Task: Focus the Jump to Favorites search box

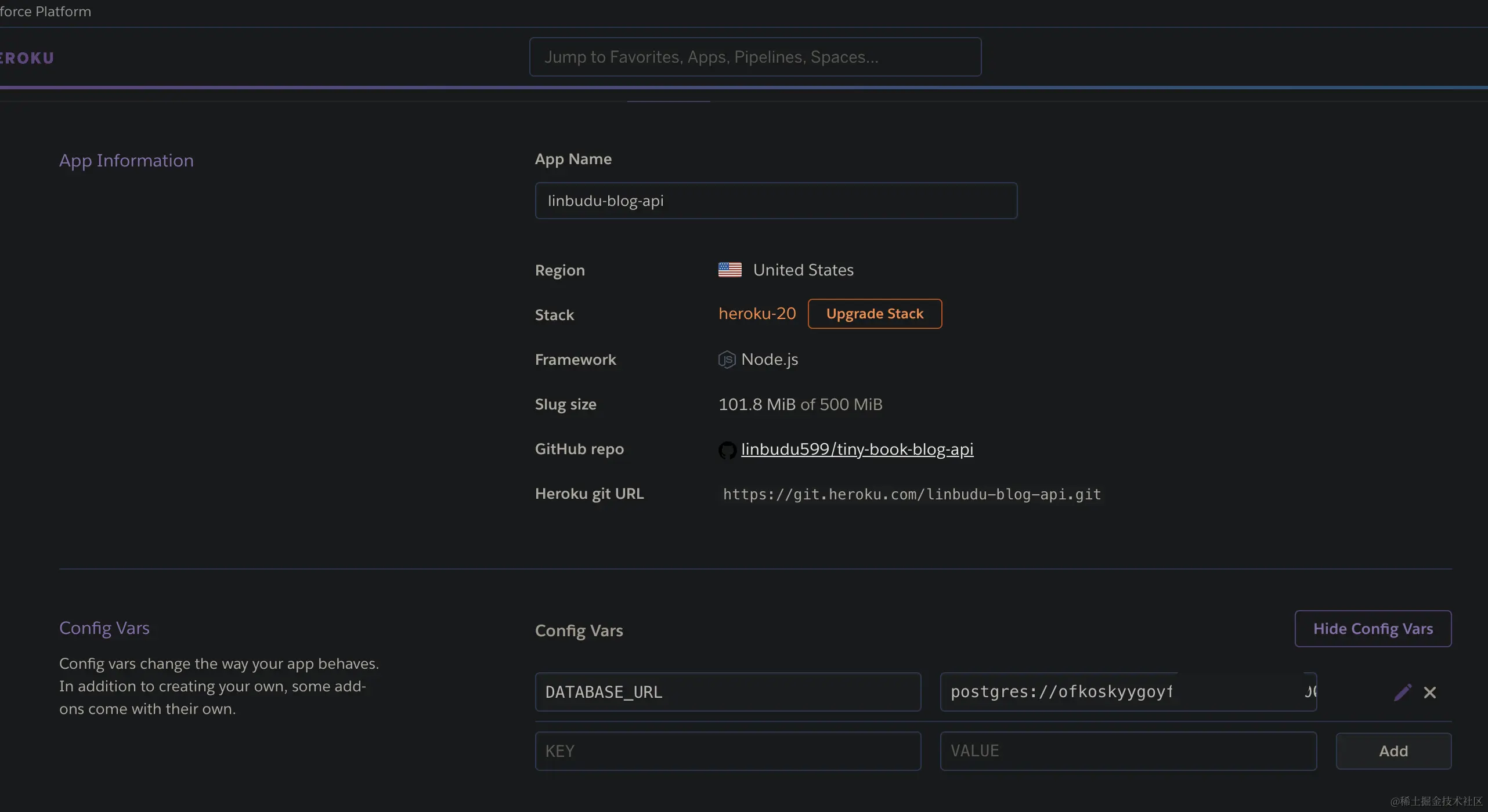Action: (754, 57)
